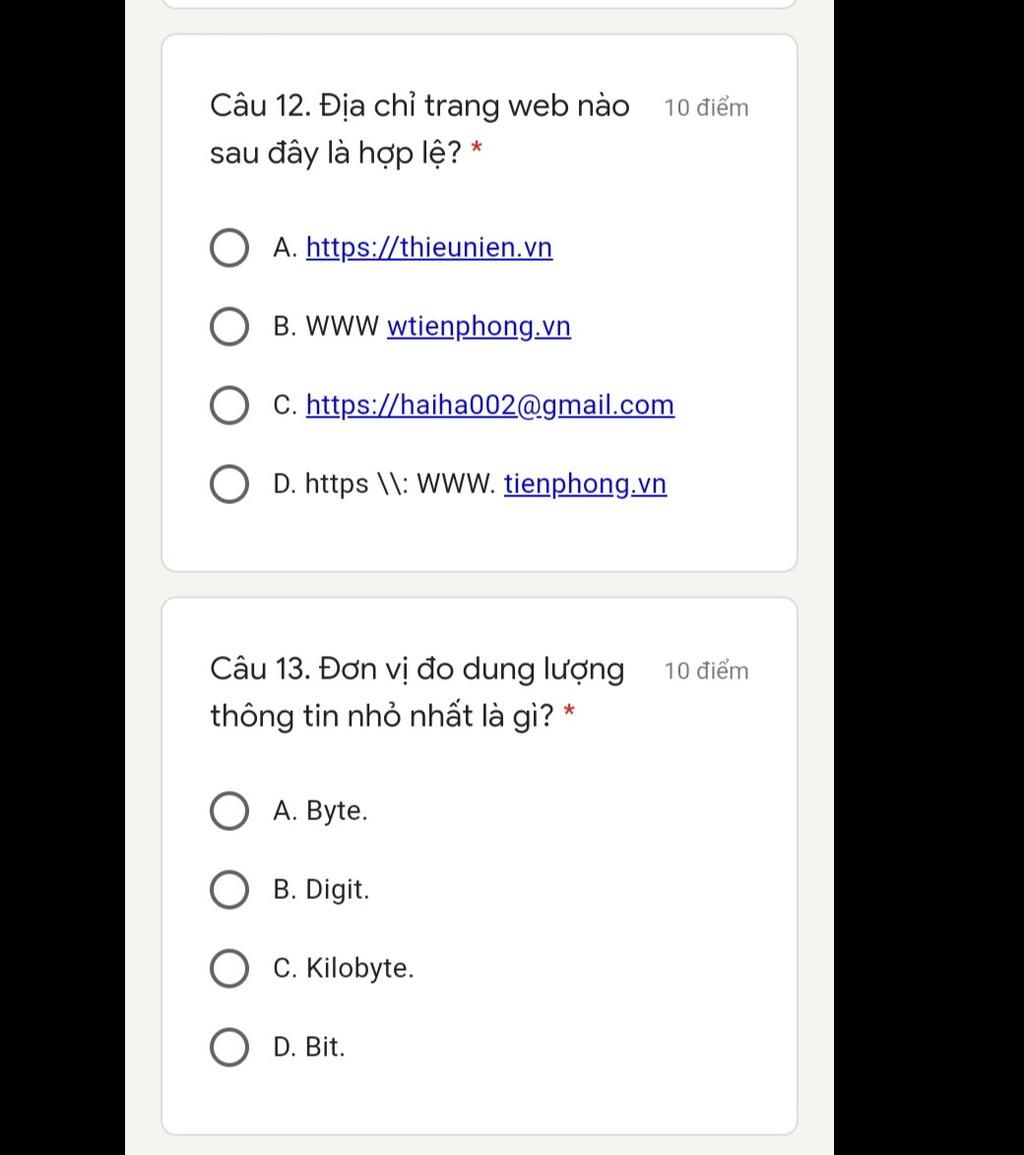1024x1155 pixels.
Task: Select the Digit radio option
Action: pos(229,890)
